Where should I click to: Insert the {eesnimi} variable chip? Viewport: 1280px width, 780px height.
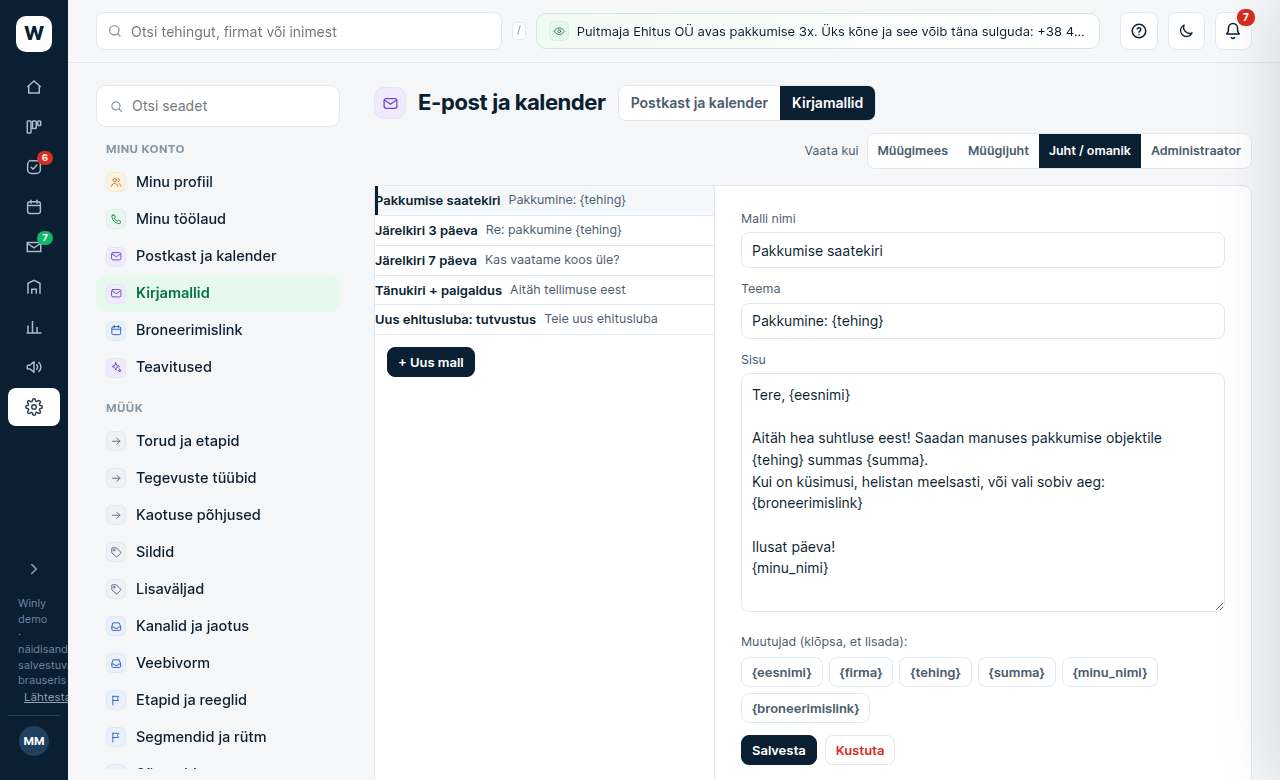(x=782, y=672)
